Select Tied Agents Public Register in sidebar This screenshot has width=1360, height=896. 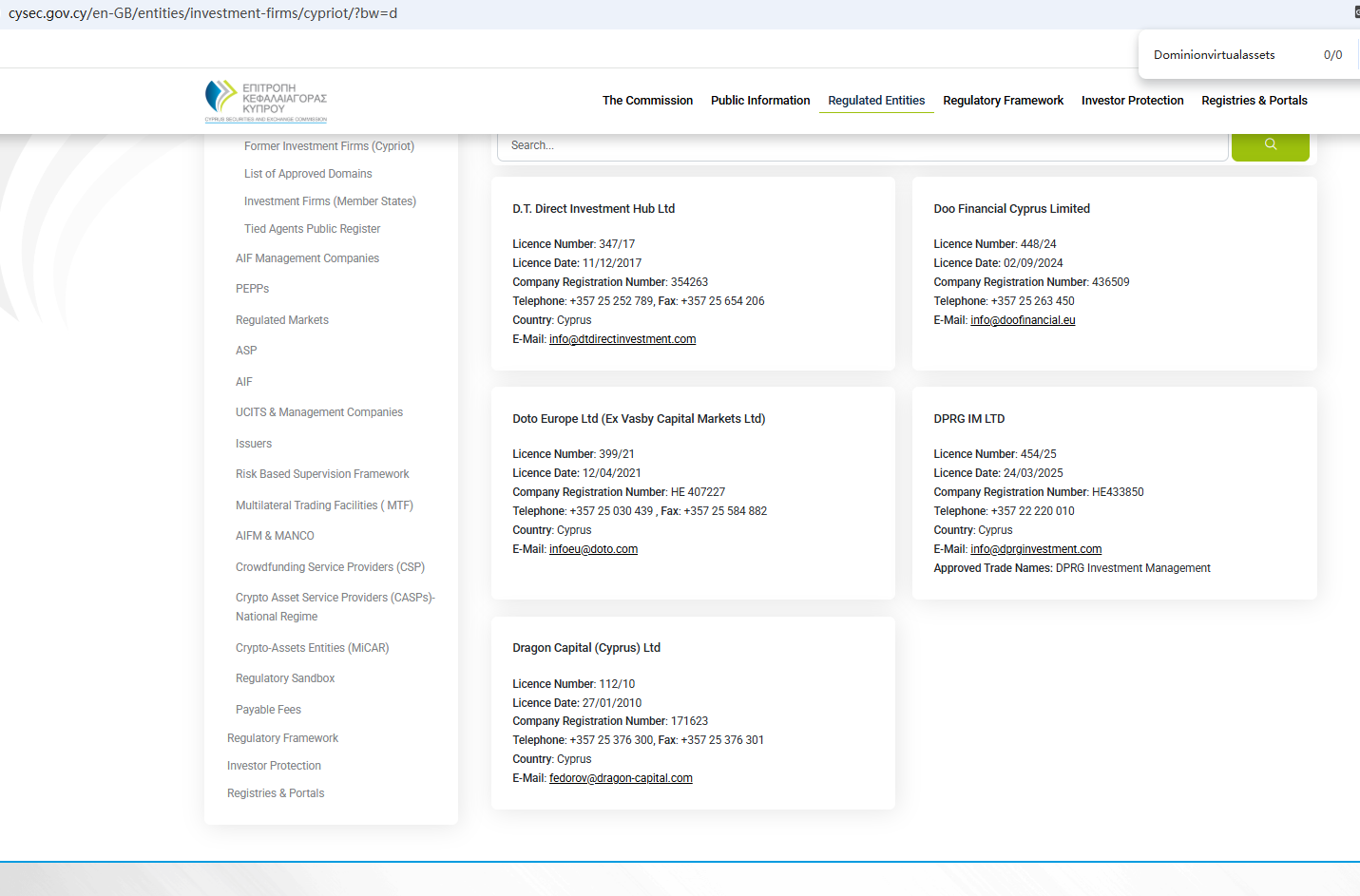pyautogui.click(x=312, y=229)
